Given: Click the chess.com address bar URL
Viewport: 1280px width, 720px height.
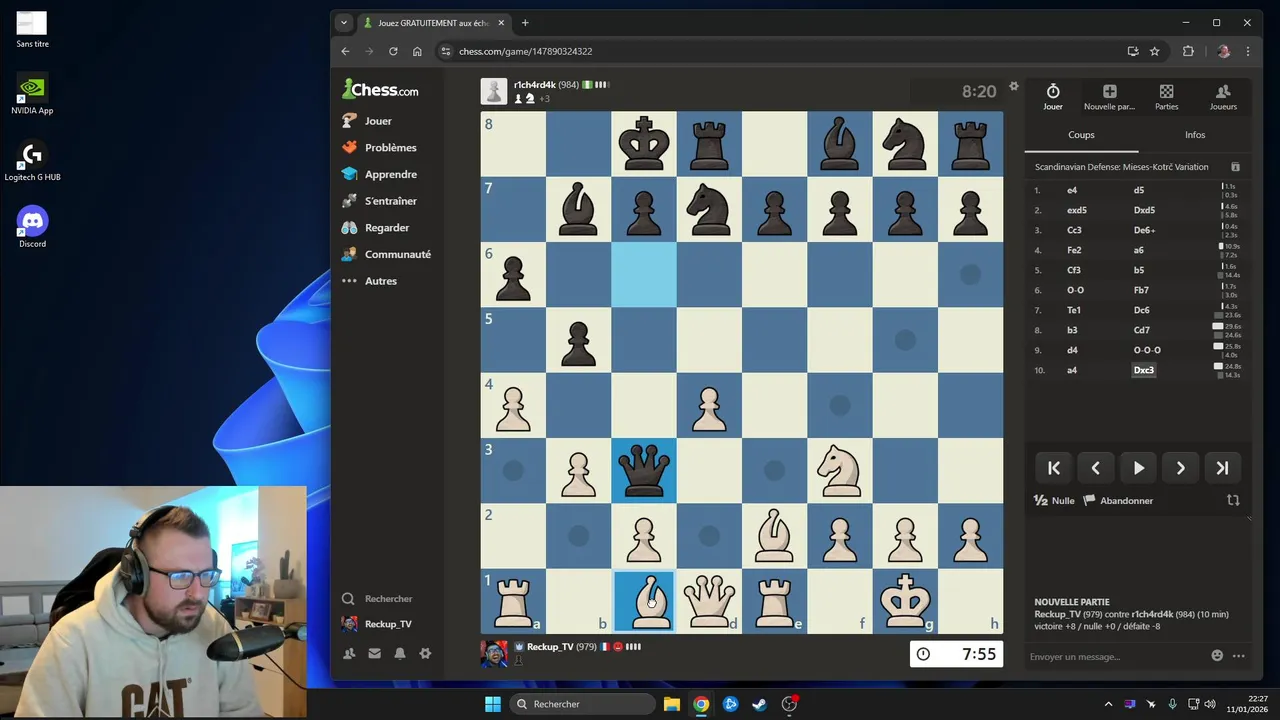Looking at the screenshot, I should [x=525, y=51].
